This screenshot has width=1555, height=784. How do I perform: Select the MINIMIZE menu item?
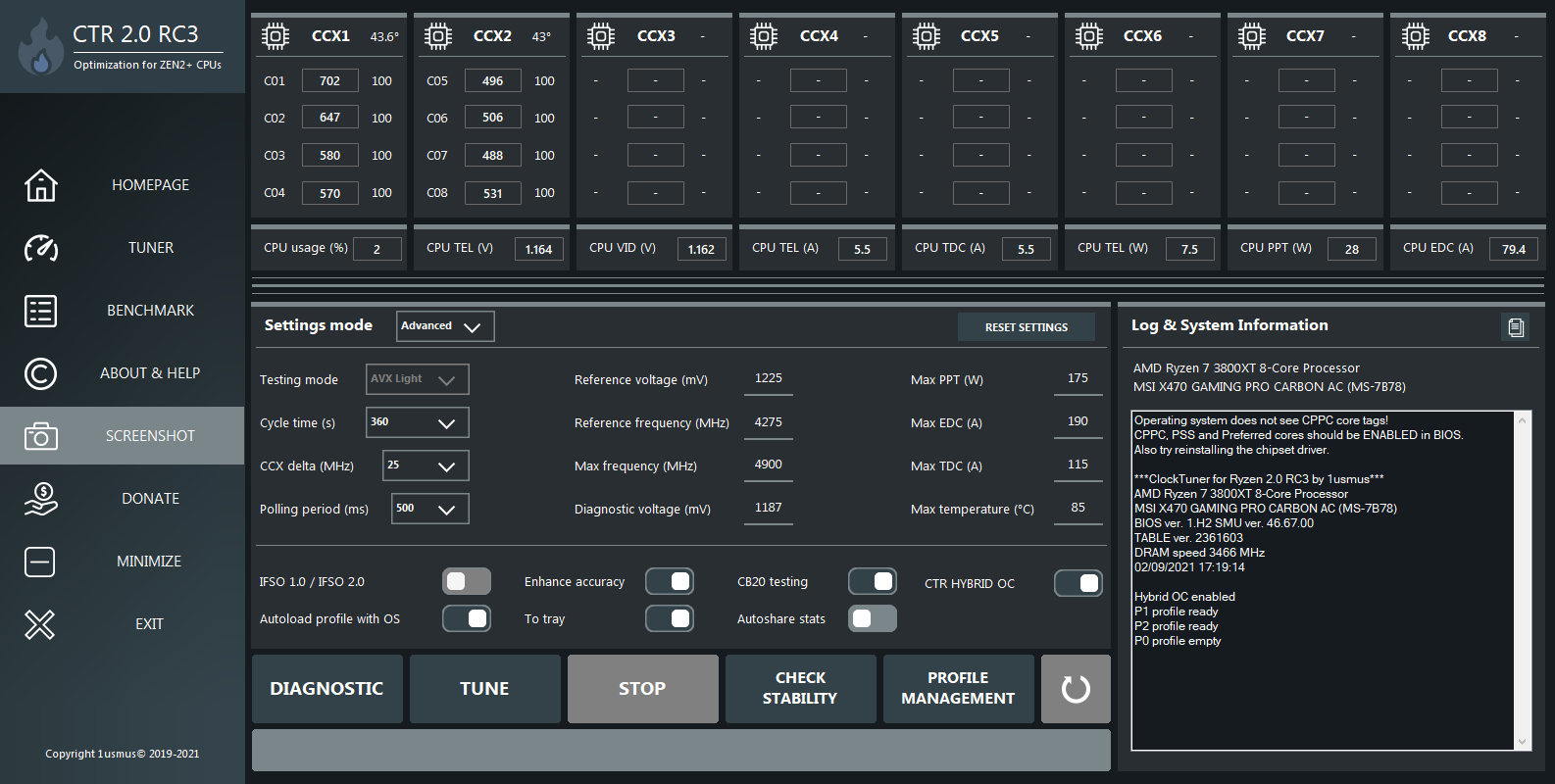(149, 562)
